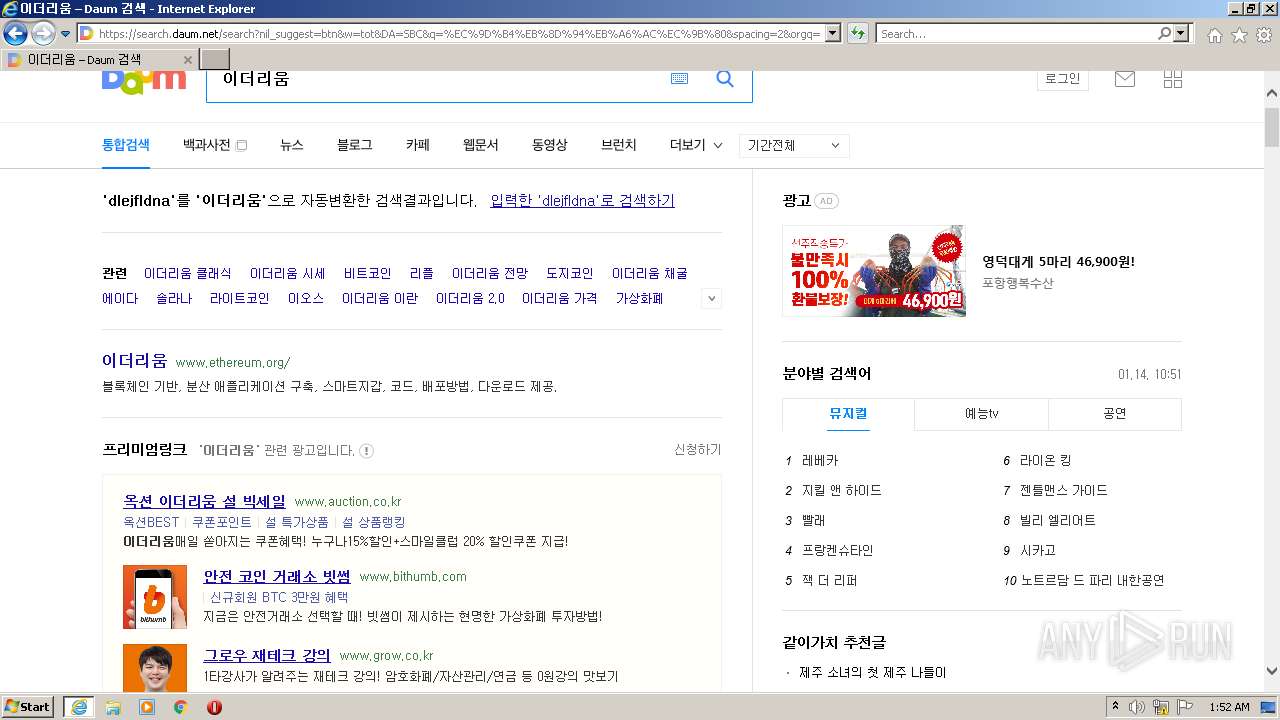The height and width of the screenshot is (720, 1280).
Task: Click the 영덕대게 ad banner image
Action: (874, 271)
